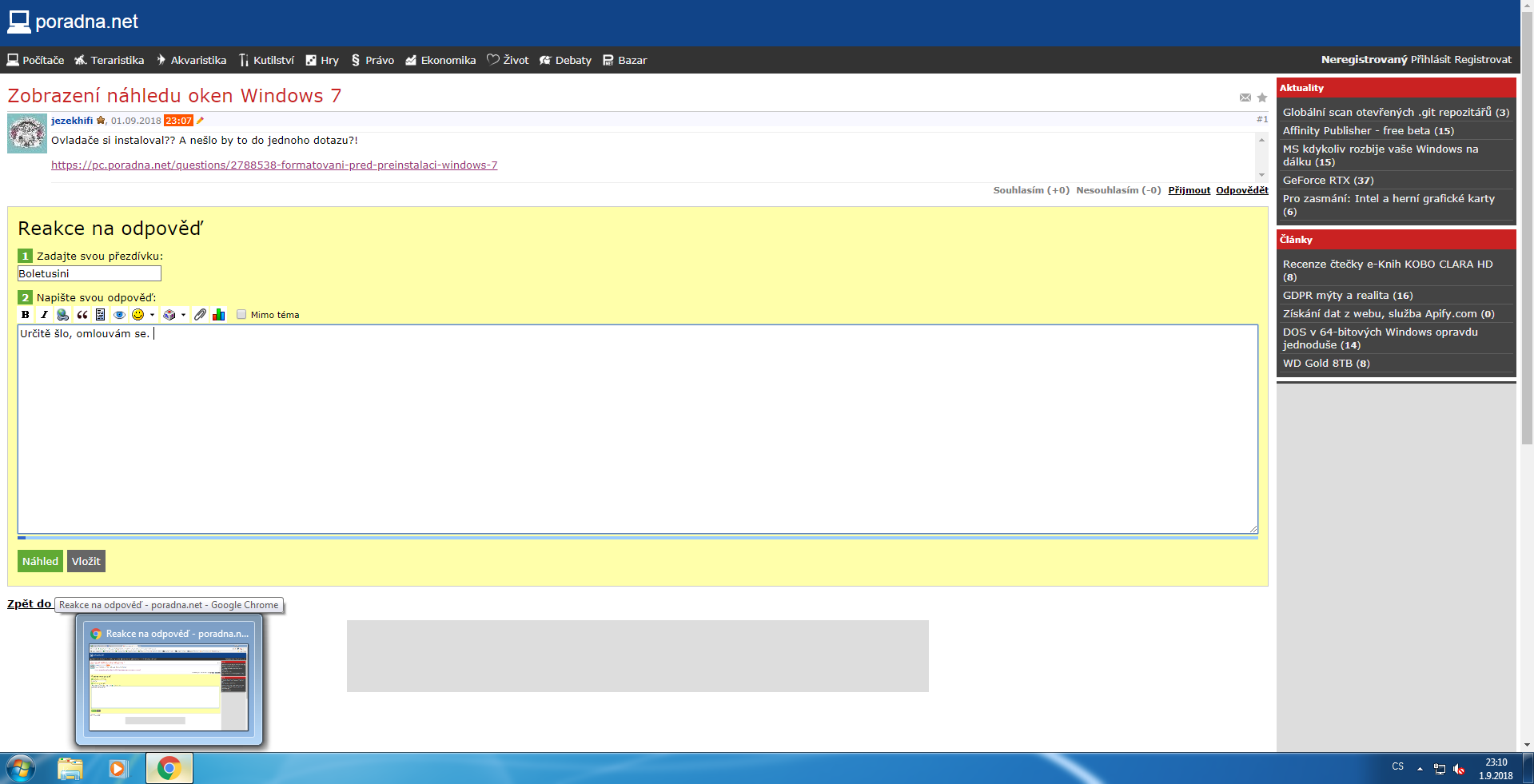
Task: Open the Počítače section
Action: [x=35, y=60]
